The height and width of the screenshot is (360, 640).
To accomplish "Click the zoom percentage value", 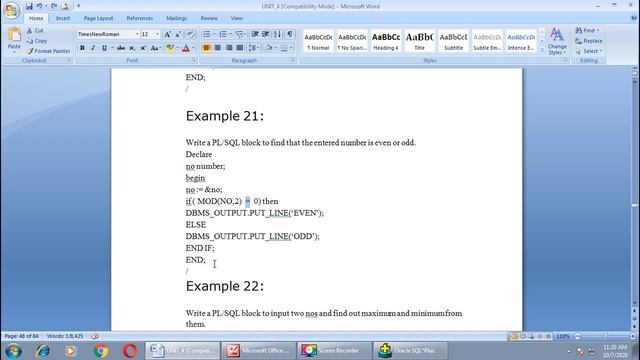I will tap(563, 336).
